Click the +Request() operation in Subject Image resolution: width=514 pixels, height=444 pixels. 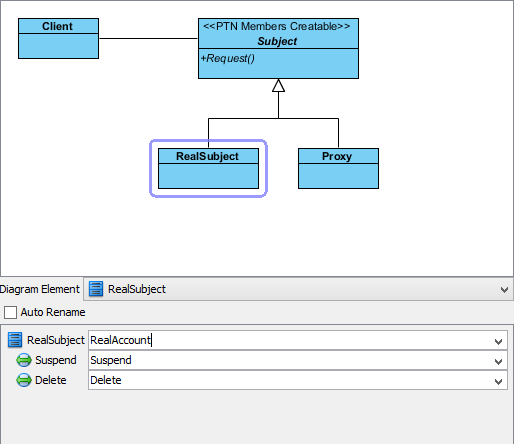pos(228,58)
